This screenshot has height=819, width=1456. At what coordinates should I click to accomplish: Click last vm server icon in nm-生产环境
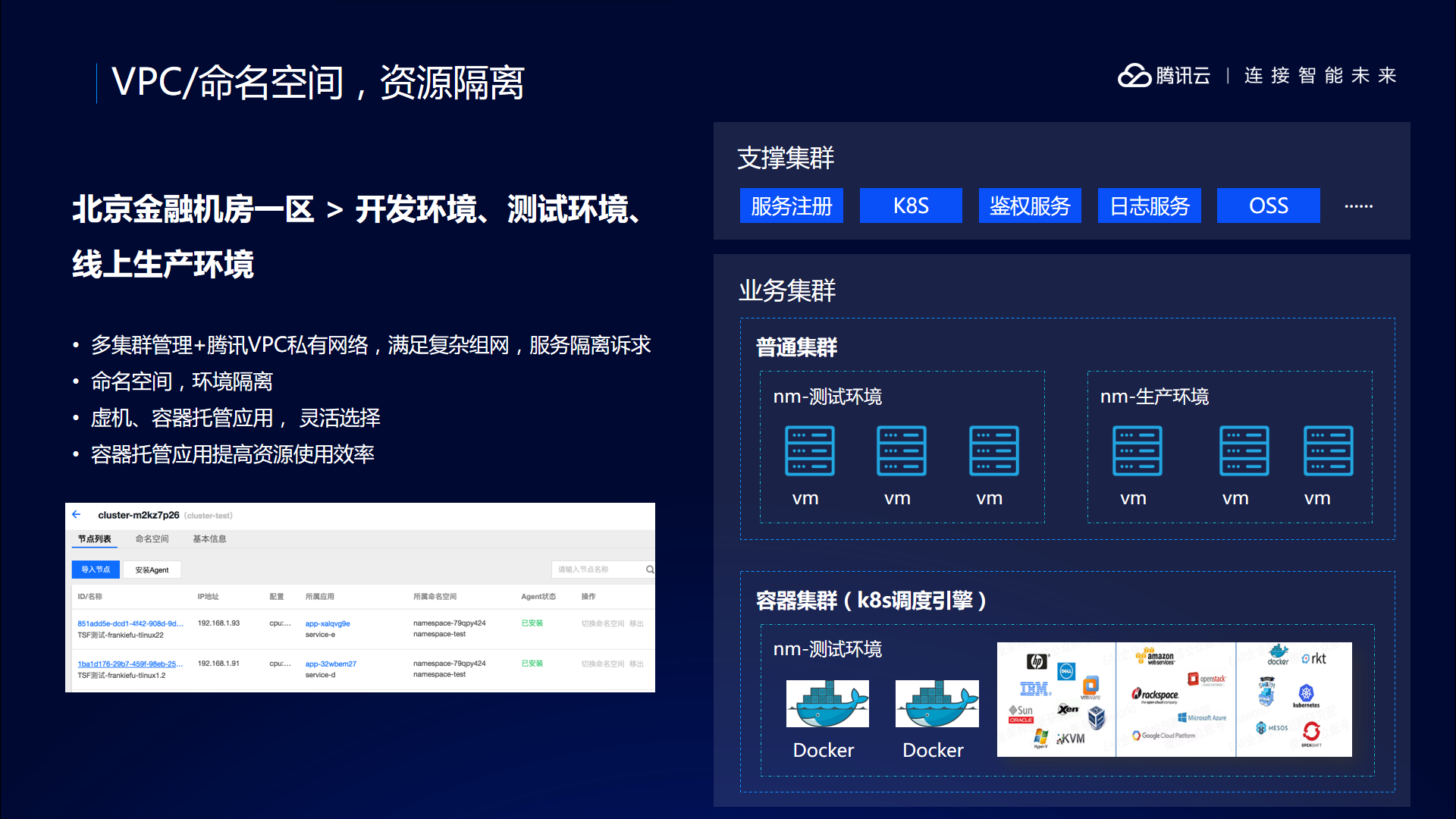1328,451
